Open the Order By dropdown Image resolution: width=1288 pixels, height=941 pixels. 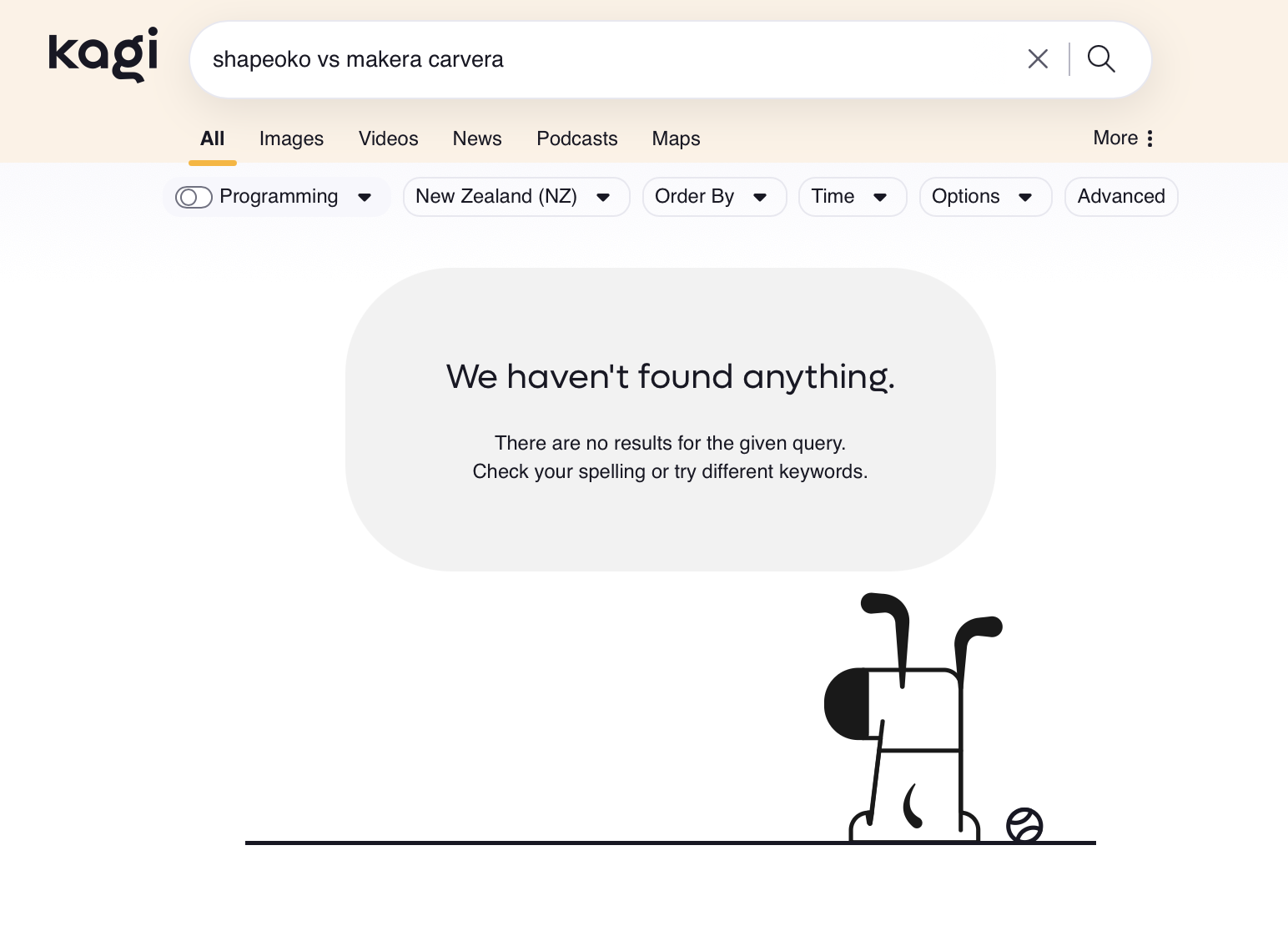pyautogui.click(x=713, y=197)
